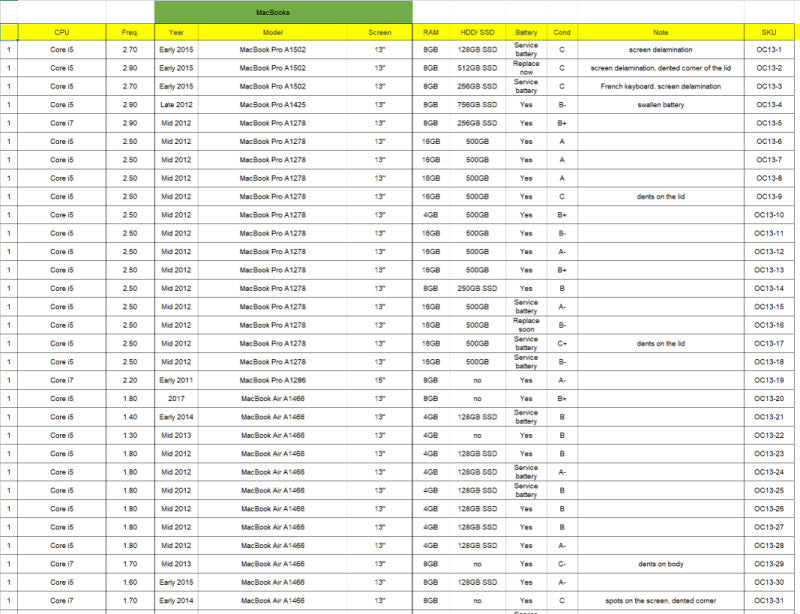
Task: Select the 'Replace soon' battery cell
Action: tap(526, 325)
